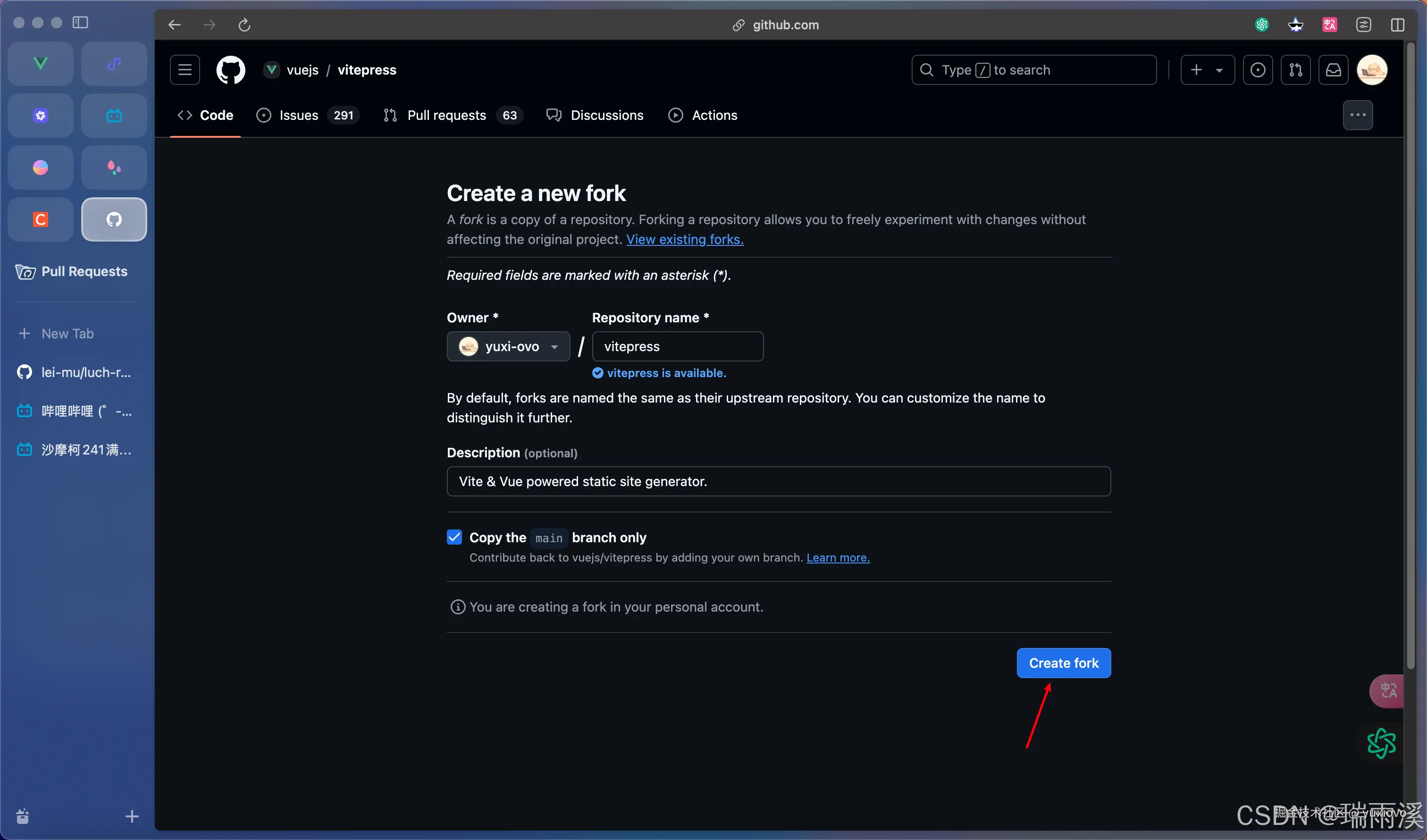The width and height of the screenshot is (1427, 840).
Task: Toggle the browser sidebar panel icon
Action: coord(80,23)
